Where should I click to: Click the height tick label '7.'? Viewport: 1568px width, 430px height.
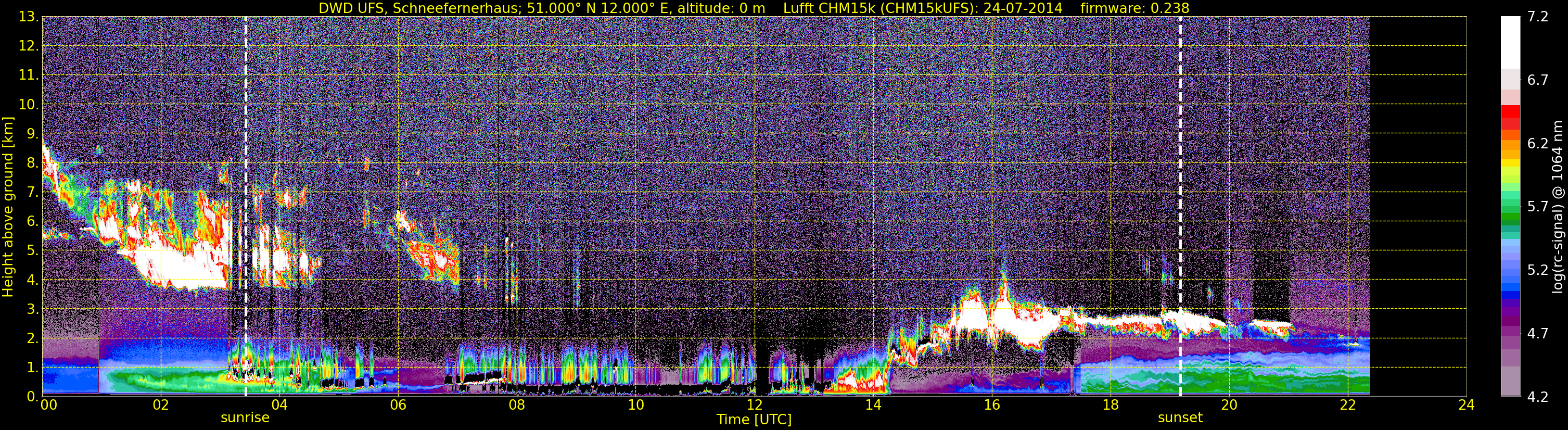pos(32,192)
